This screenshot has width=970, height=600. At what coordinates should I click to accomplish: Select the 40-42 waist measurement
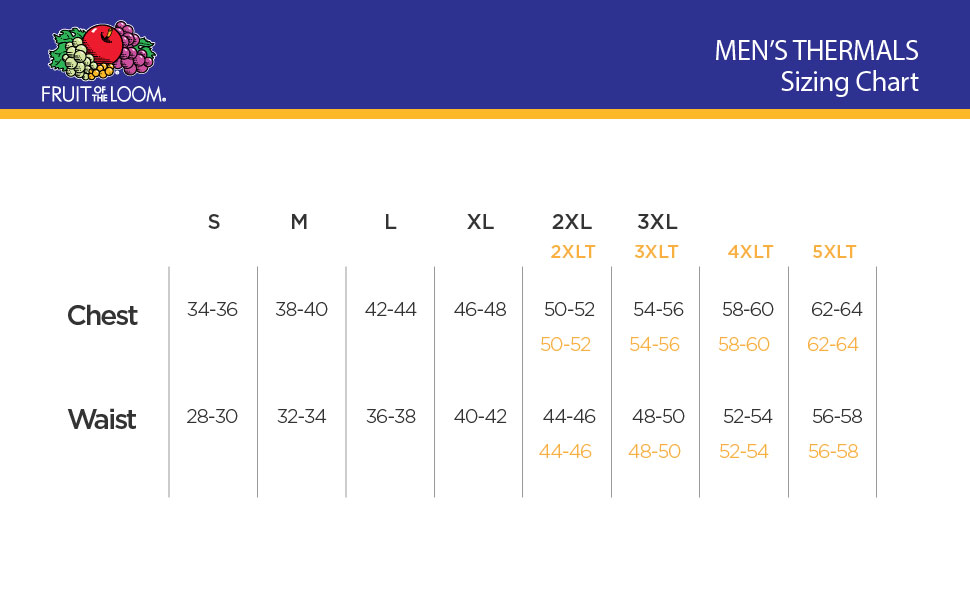[480, 416]
